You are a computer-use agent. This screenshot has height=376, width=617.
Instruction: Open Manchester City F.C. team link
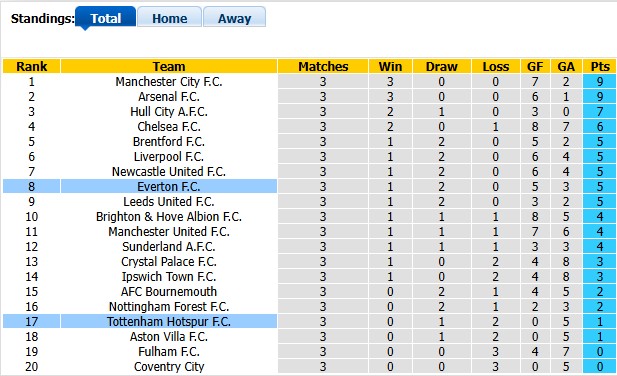pos(169,81)
